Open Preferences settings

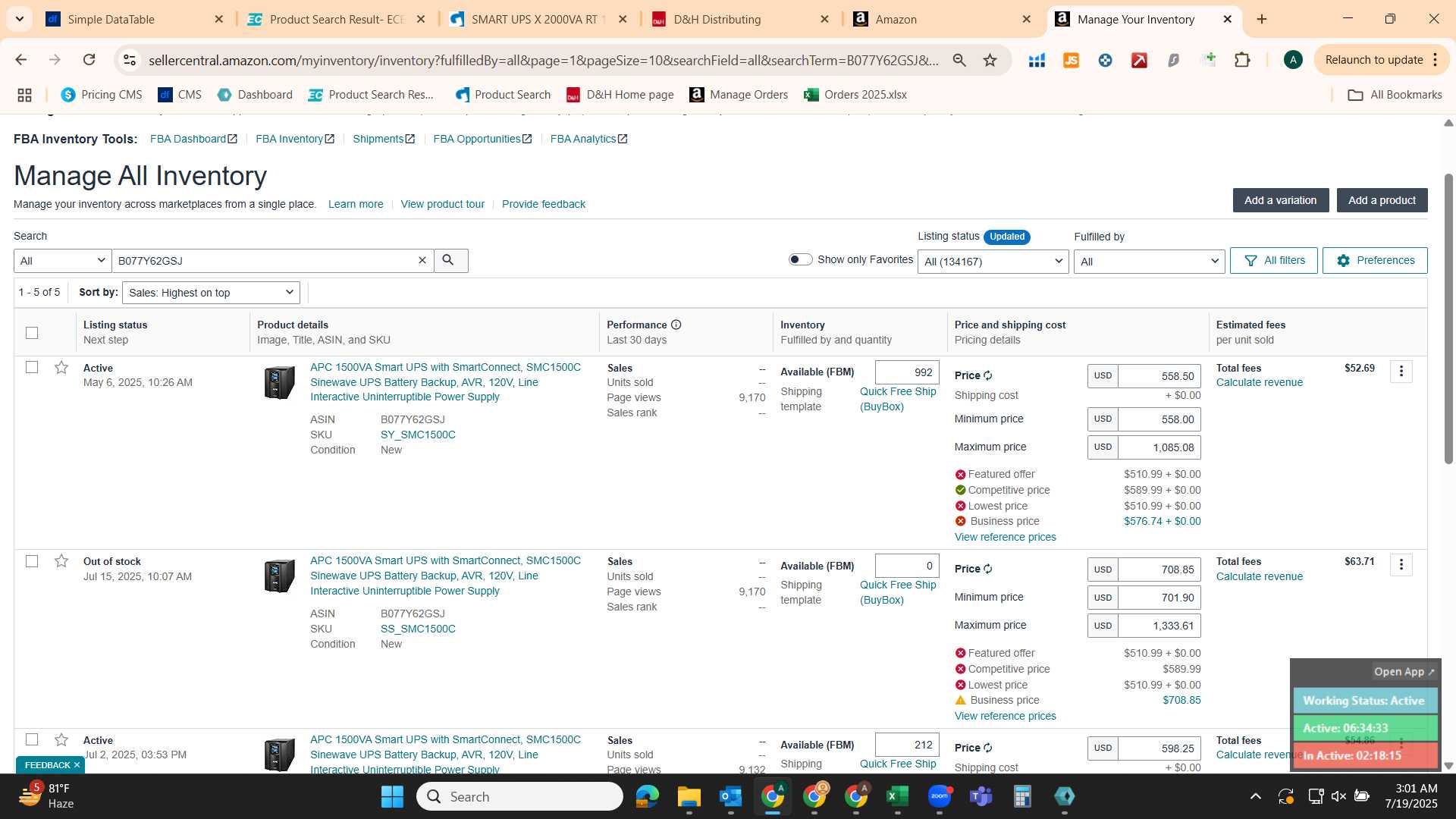pyautogui.click(x=1374, y=260)
